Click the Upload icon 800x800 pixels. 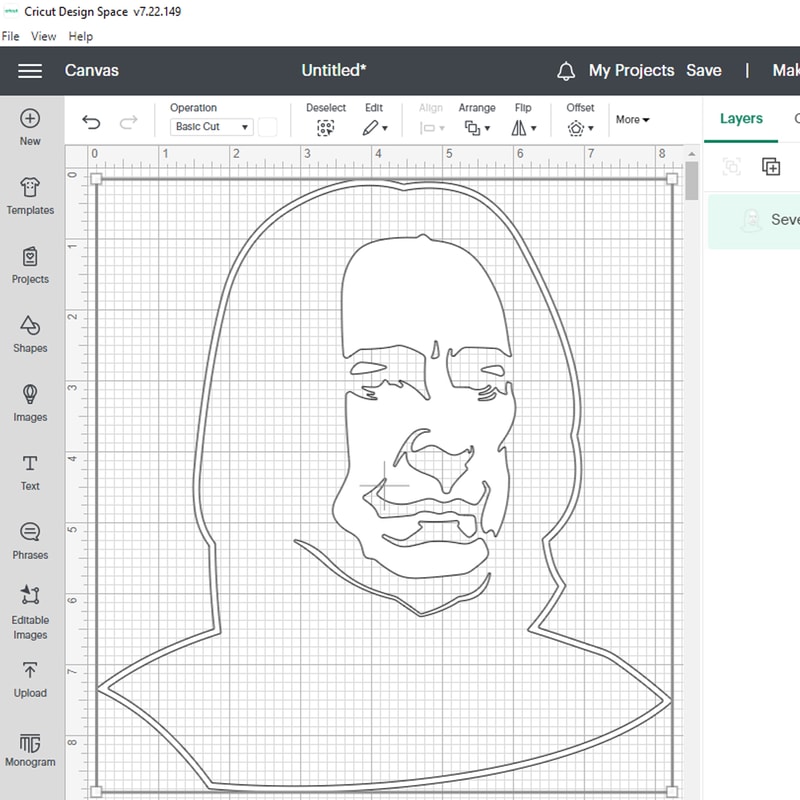[x=30, y=679]
